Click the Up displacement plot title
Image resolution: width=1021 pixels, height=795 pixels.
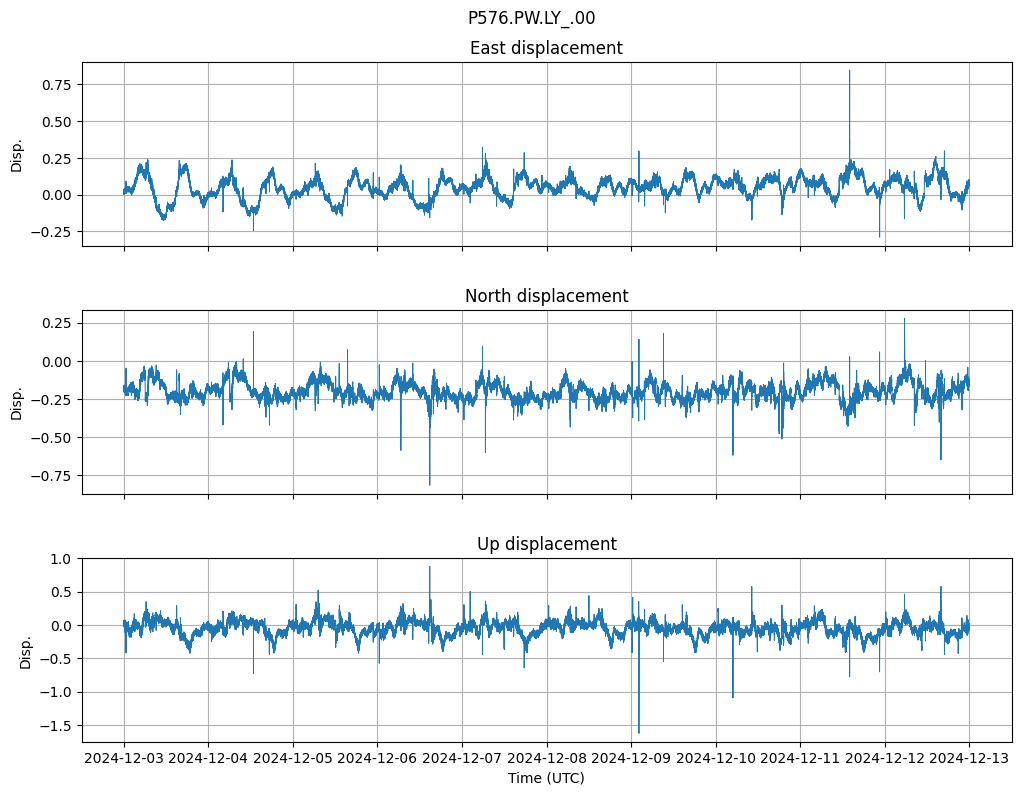pyautogui.click(x=546, y=544)
